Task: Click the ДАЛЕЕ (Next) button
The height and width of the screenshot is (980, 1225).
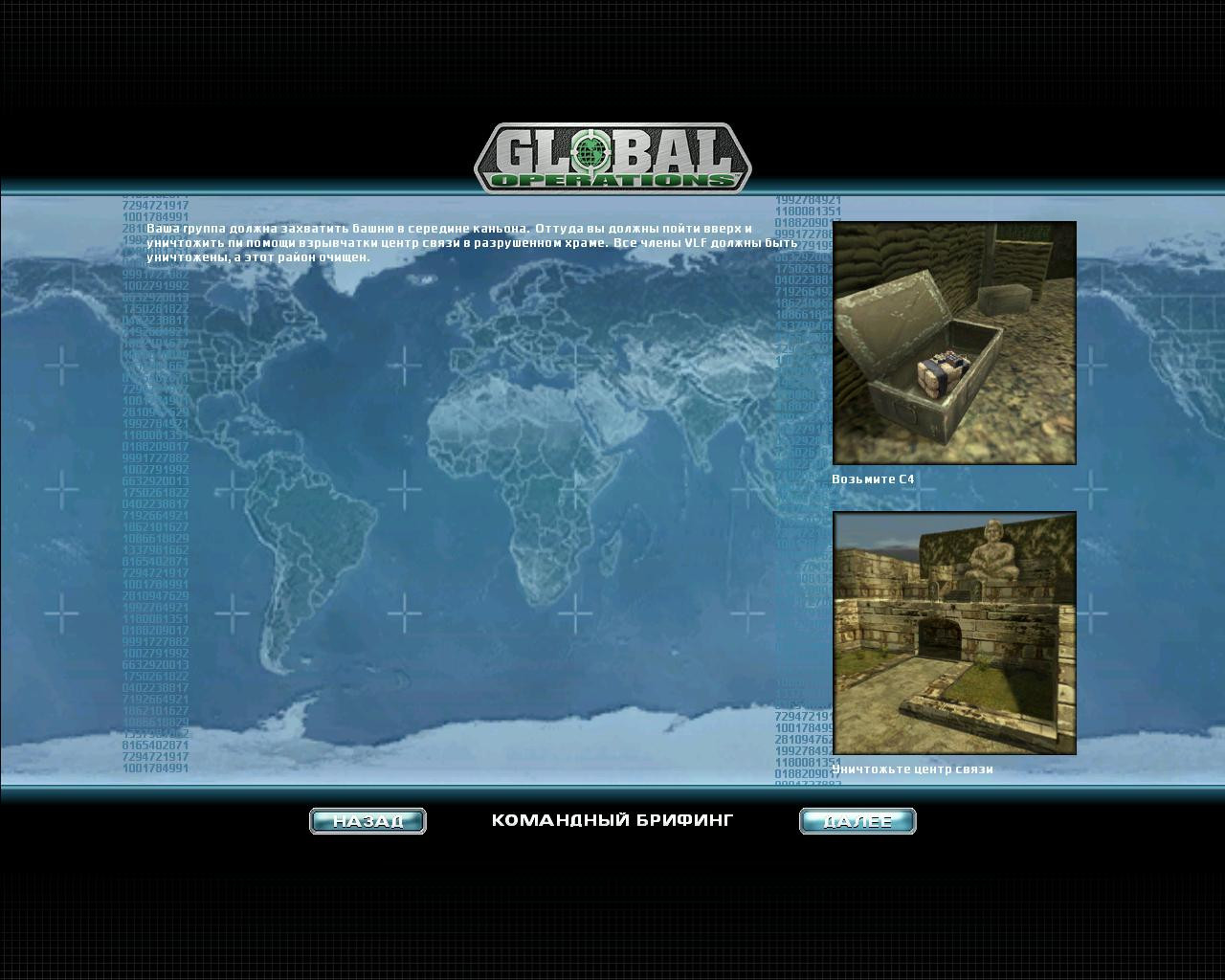Action: (x=857, y=821)
